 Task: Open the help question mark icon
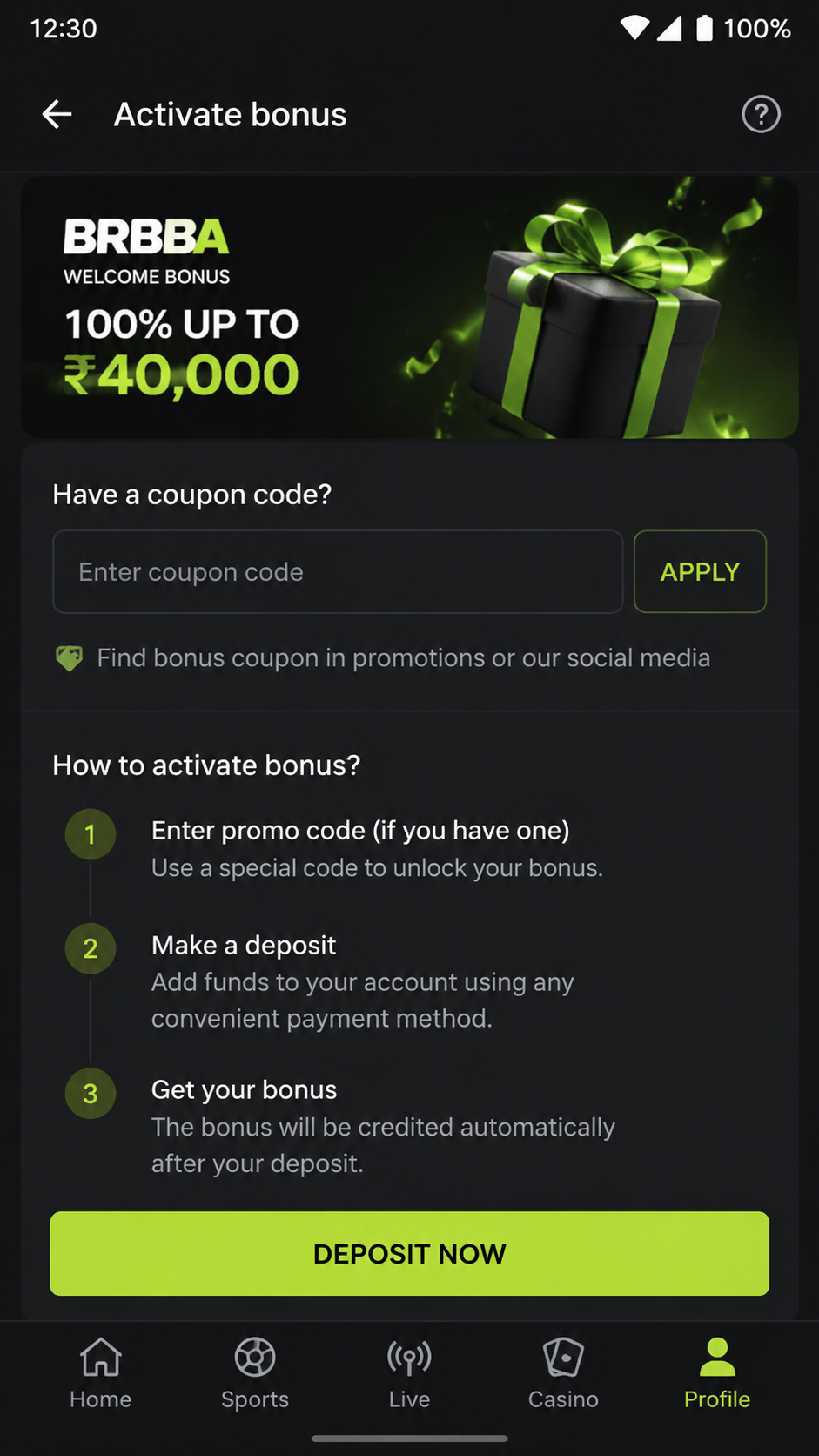[761, 114]
